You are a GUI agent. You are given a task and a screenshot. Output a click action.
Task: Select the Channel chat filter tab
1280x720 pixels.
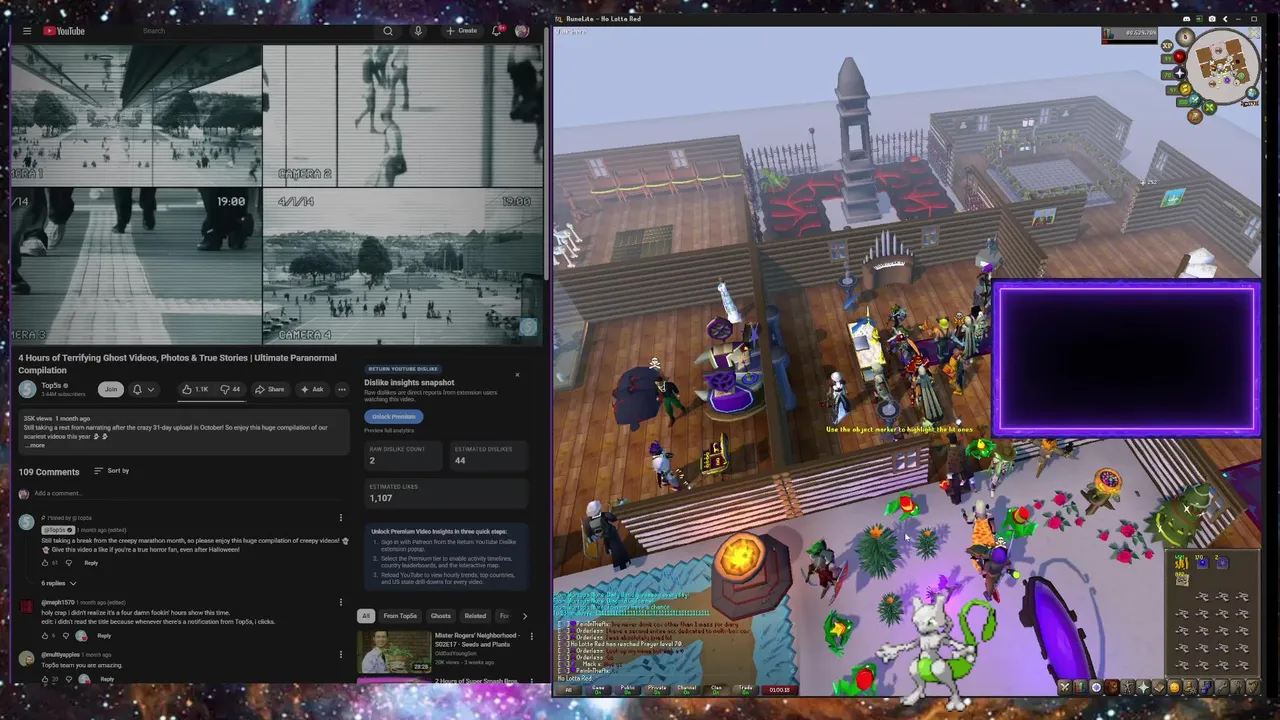686,689
